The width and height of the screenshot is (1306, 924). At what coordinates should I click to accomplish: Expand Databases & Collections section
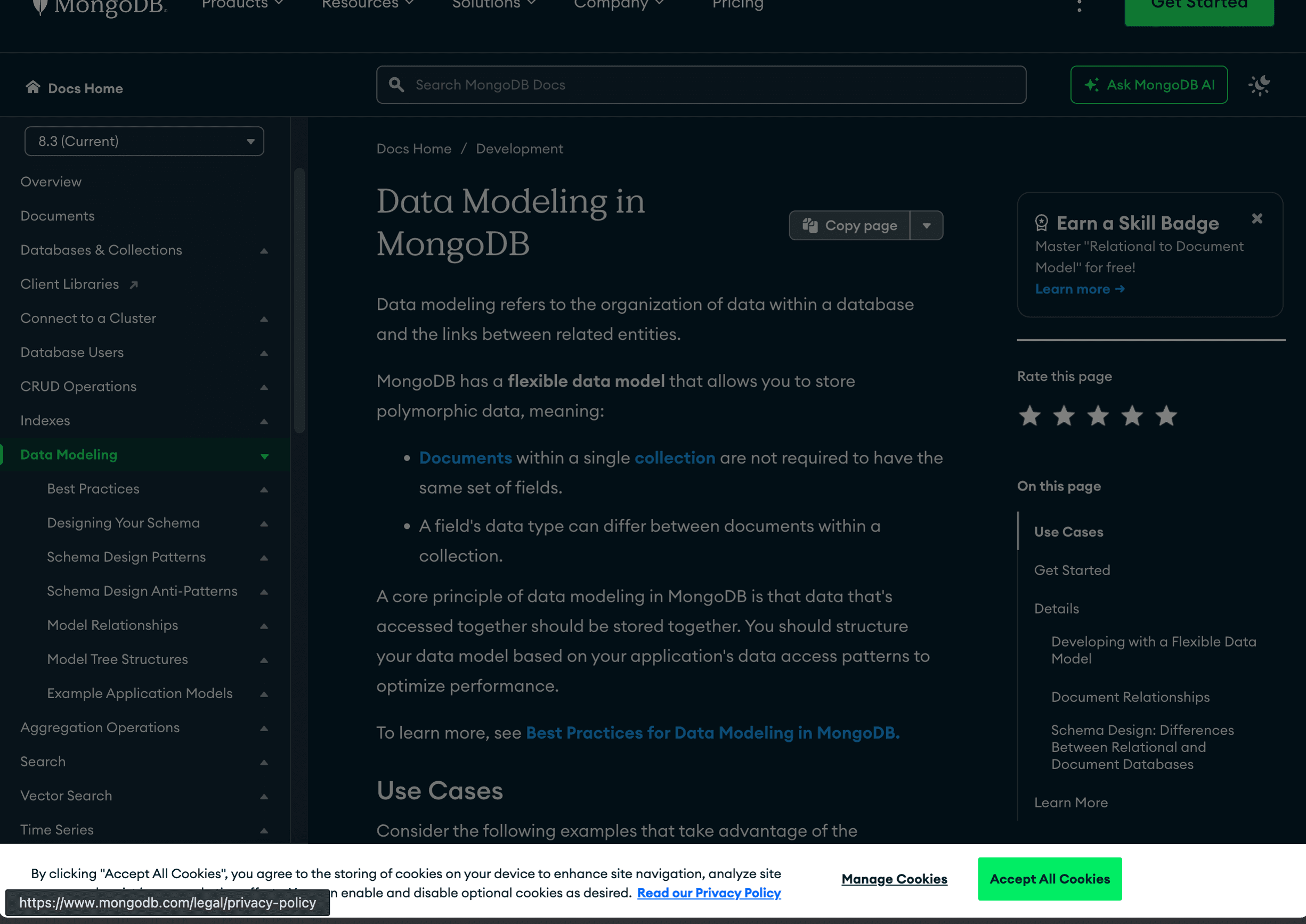pyautogui.click(x=264, y=251)
